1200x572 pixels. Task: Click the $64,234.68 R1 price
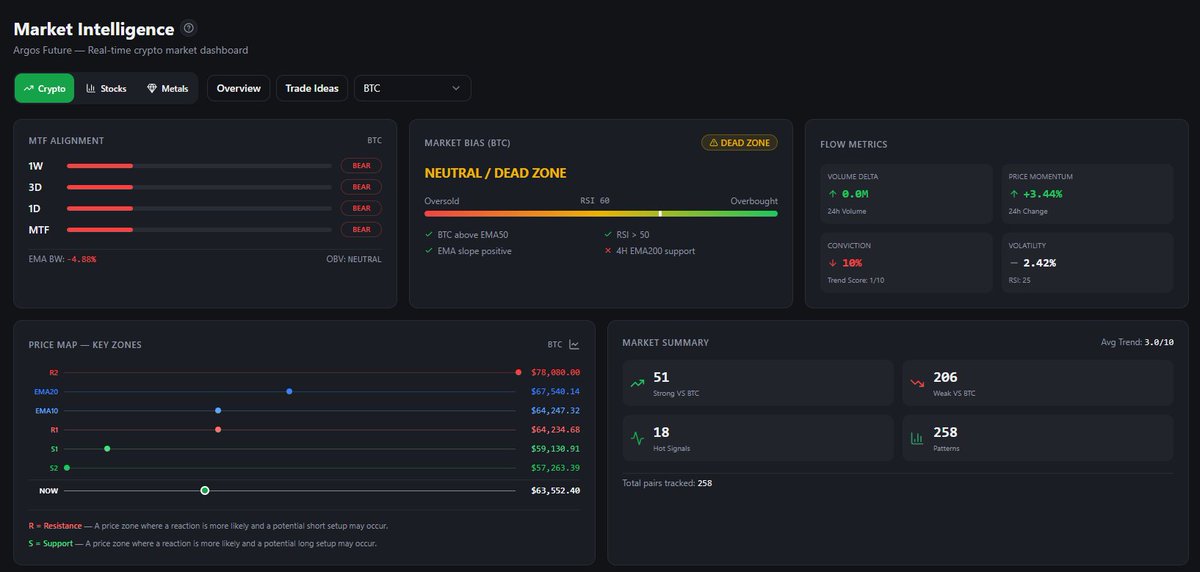click(556, 429)
